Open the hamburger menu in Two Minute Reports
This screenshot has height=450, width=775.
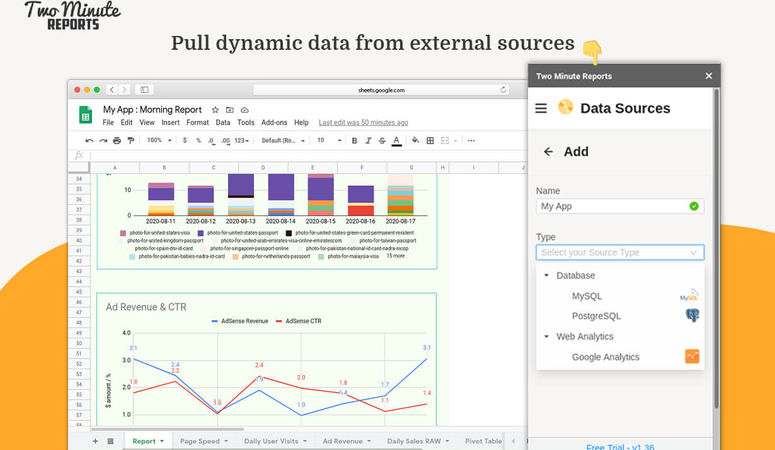(541, 108)
